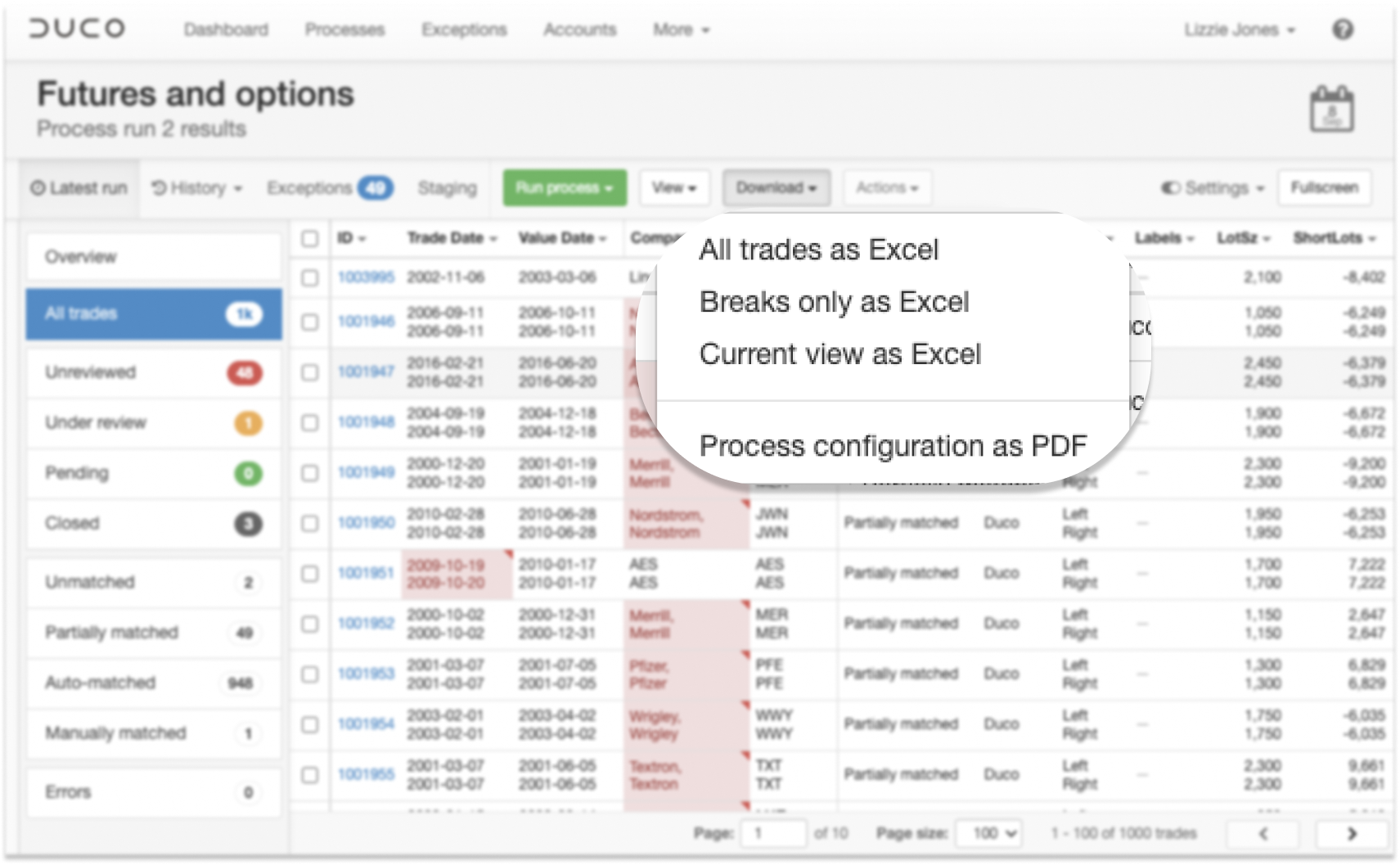Open the View dropdown
This screenshot has height=865, width=1400.
click(674, 187)
